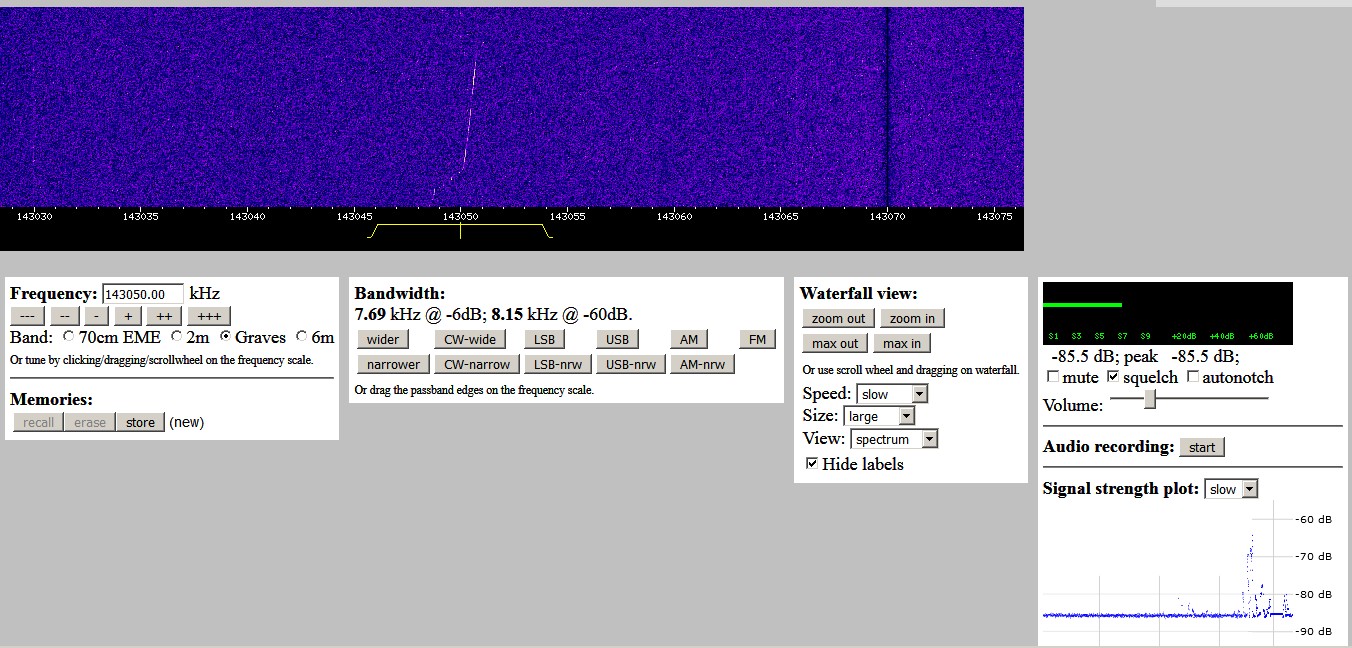Switch to AM mode
Screen dimensions: 1352x648
(x=689, y=339)
